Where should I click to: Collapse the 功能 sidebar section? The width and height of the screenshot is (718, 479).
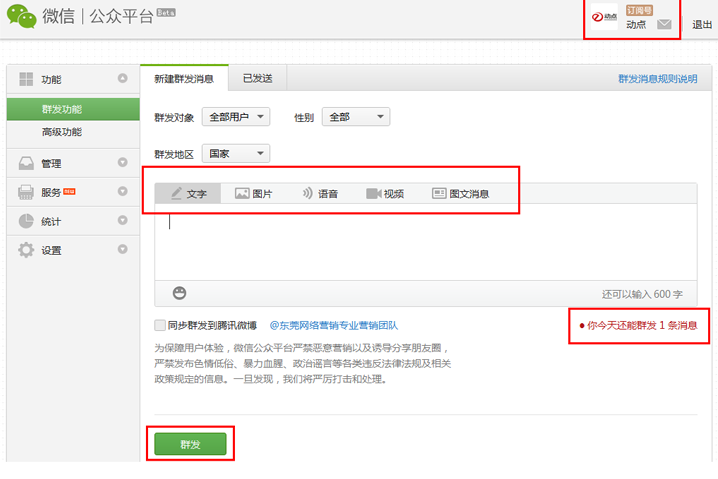pos(122,79)
